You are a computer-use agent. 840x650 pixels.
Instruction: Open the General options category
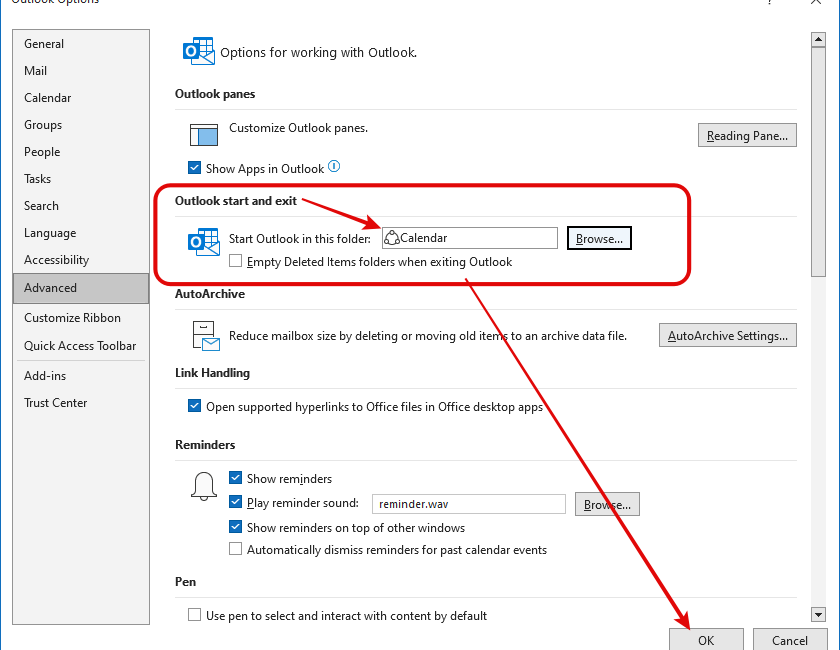(81, 44)
